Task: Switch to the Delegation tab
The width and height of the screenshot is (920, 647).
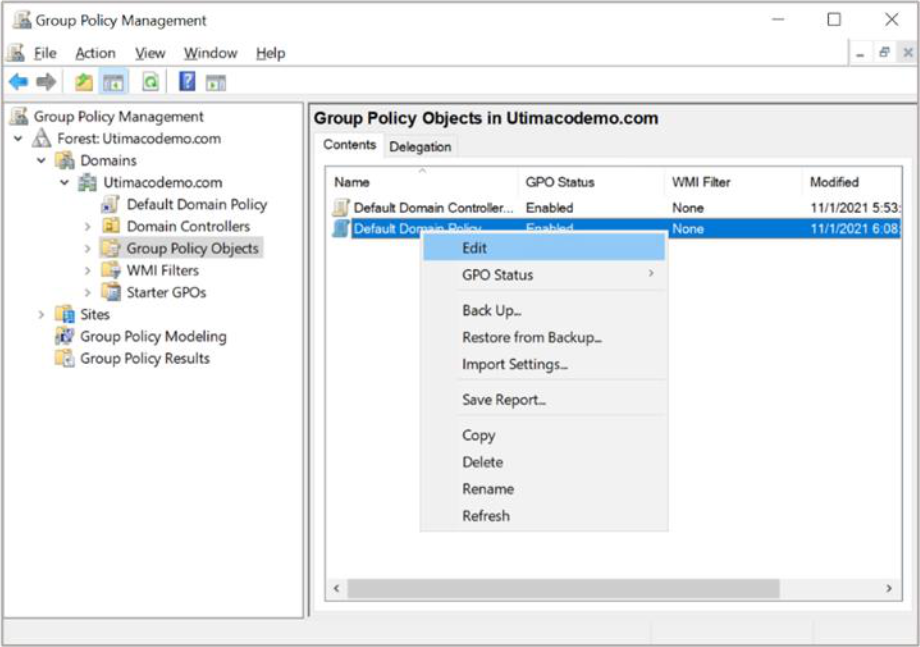Action: click(420, 147)
